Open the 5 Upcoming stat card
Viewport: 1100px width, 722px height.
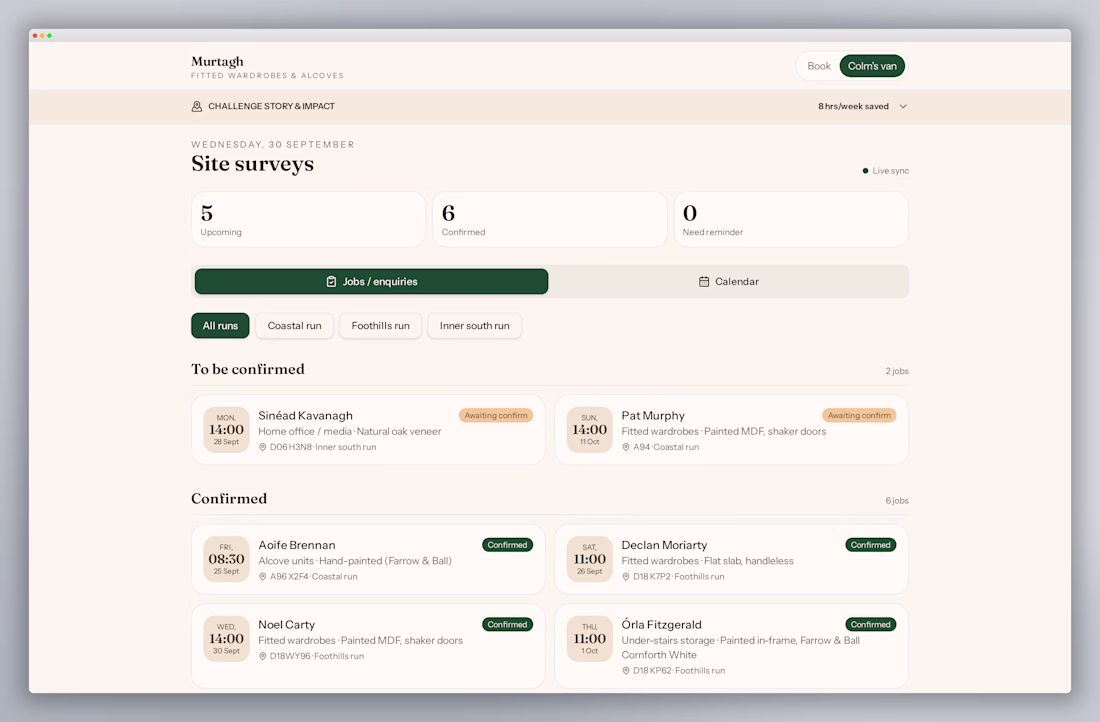point(309,220)
